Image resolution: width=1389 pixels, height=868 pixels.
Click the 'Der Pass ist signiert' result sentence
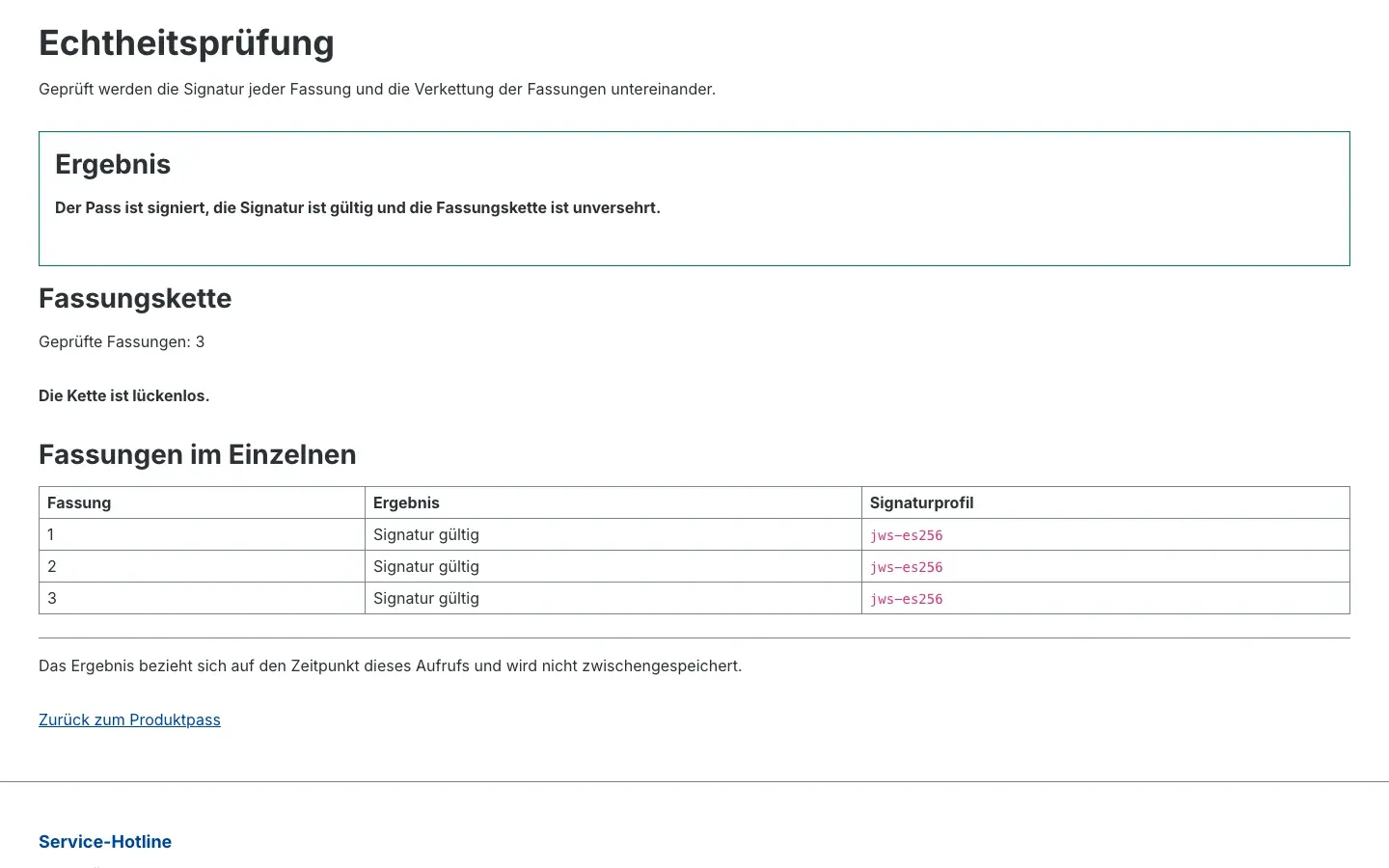pos(358,207)
